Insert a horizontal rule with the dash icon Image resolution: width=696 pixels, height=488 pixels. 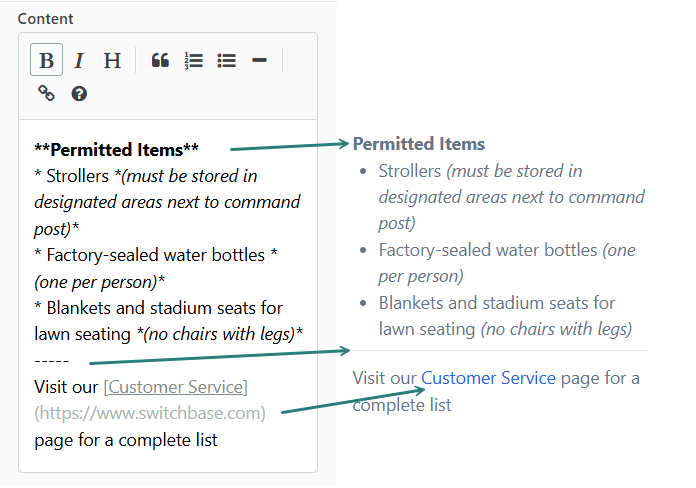point(259,60)
